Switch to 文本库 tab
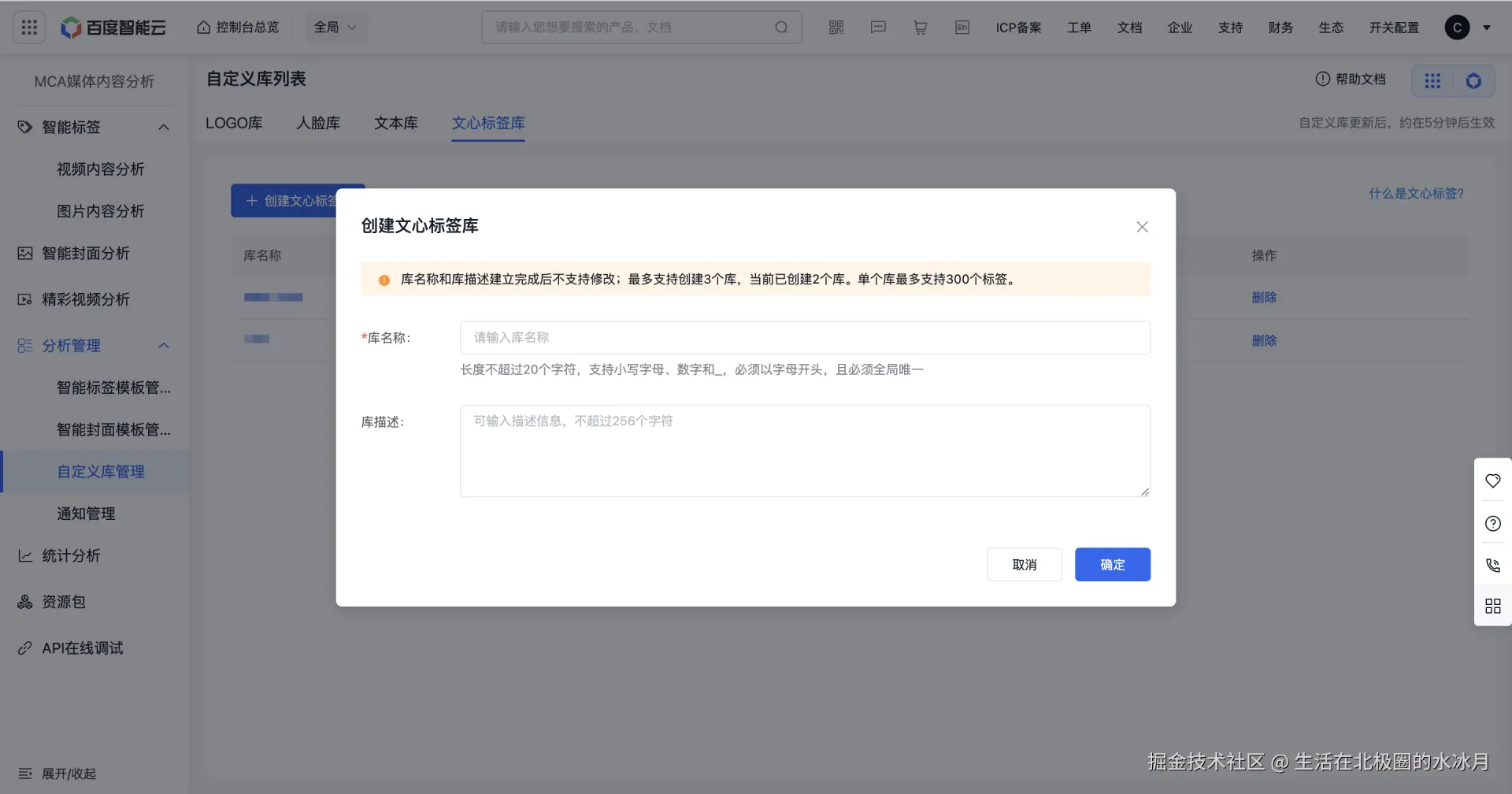The image size is (1512, 794). pos(396,124)
